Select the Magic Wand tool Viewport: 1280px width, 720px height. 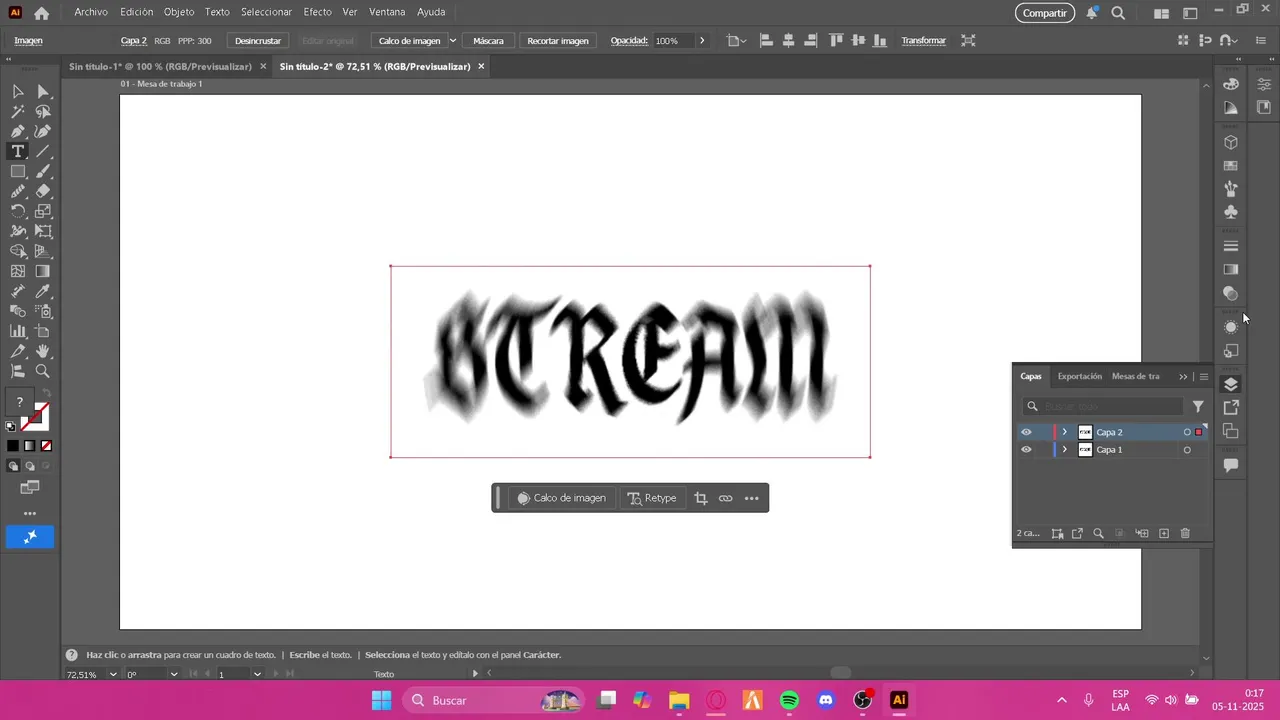coord(18,111)
